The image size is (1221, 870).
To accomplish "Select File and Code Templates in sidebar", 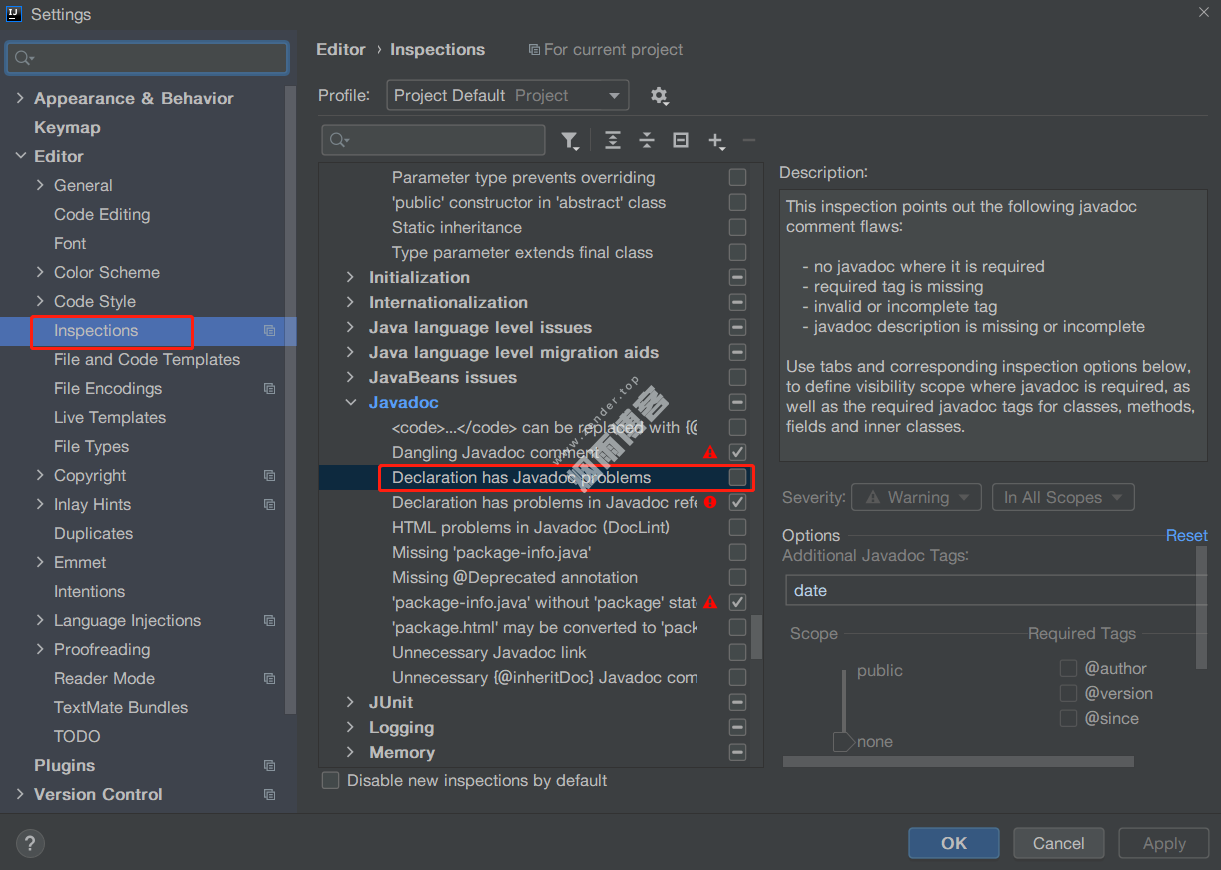I will click(x=147, y=359).
